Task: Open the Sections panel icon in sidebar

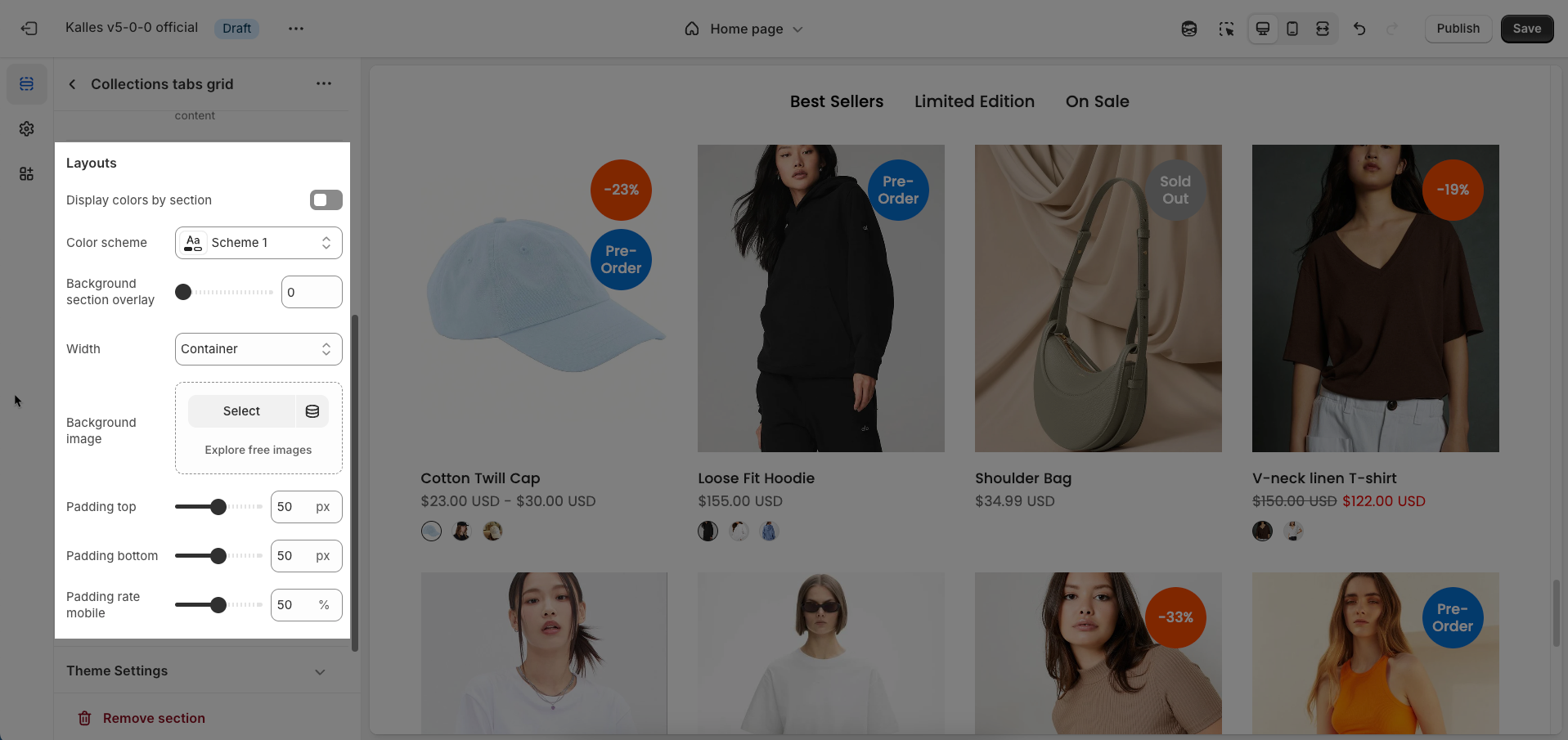Action: point(27,84)
